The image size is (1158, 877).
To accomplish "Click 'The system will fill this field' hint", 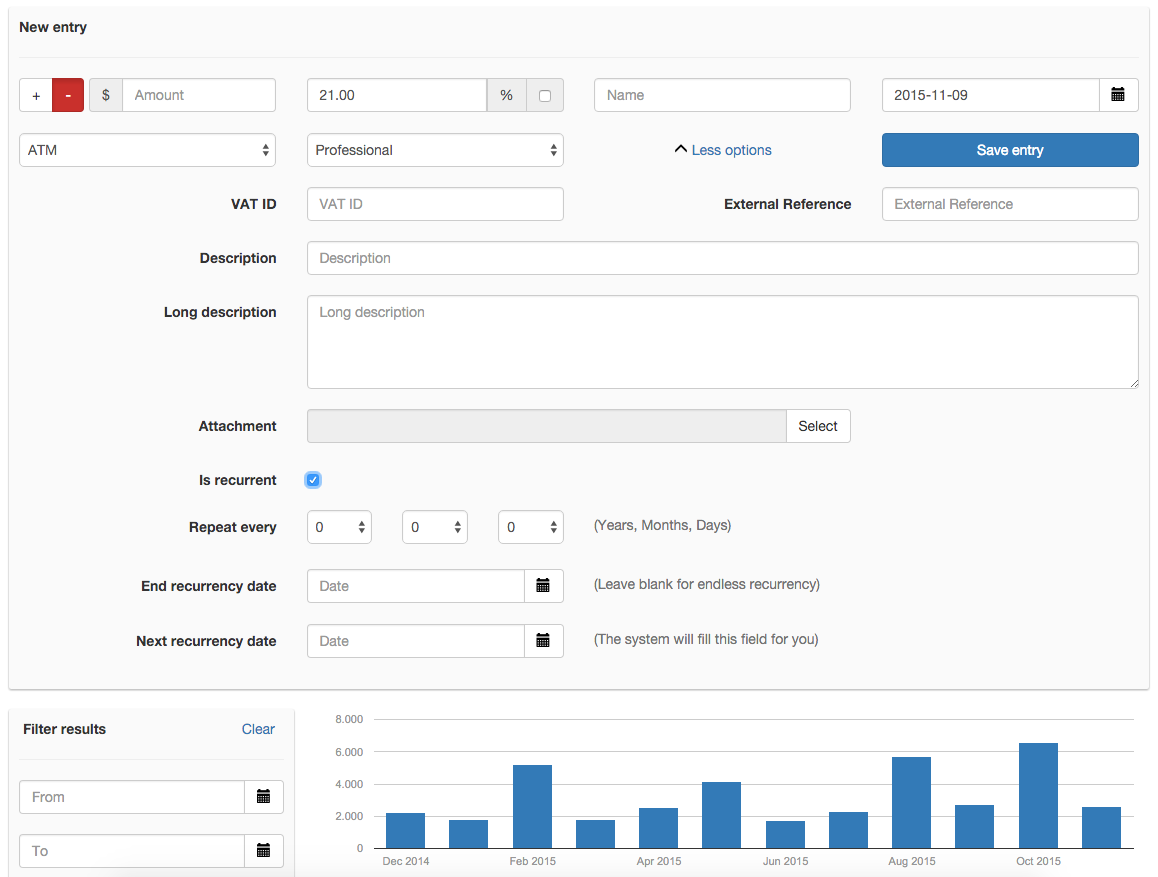I will [x=706, y=639].
